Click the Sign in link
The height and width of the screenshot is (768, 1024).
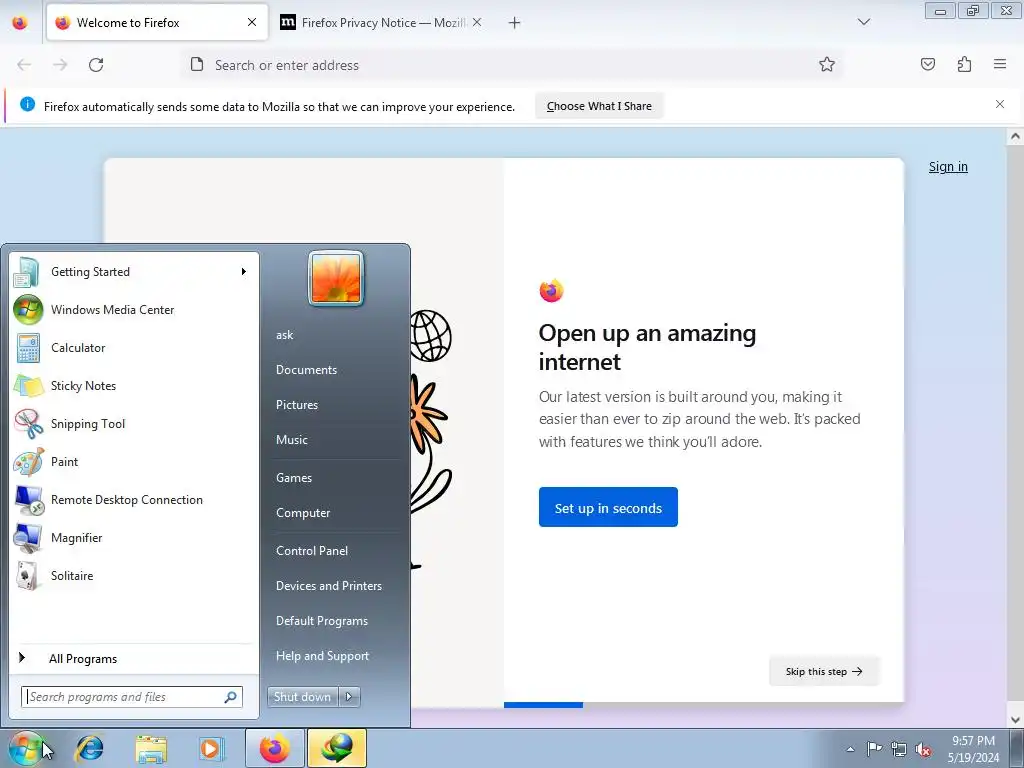point(948,167)
